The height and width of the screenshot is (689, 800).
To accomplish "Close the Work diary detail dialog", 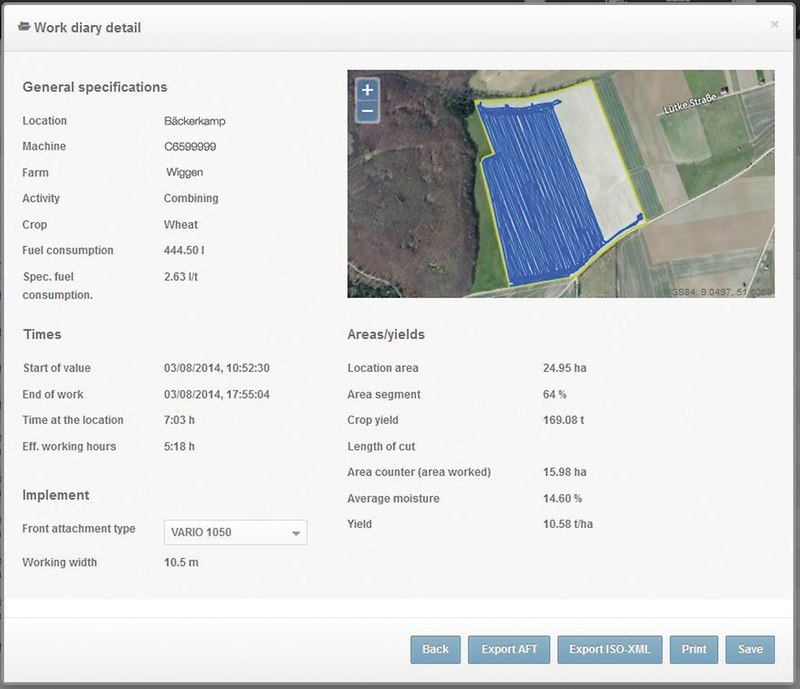I will 774,25.
